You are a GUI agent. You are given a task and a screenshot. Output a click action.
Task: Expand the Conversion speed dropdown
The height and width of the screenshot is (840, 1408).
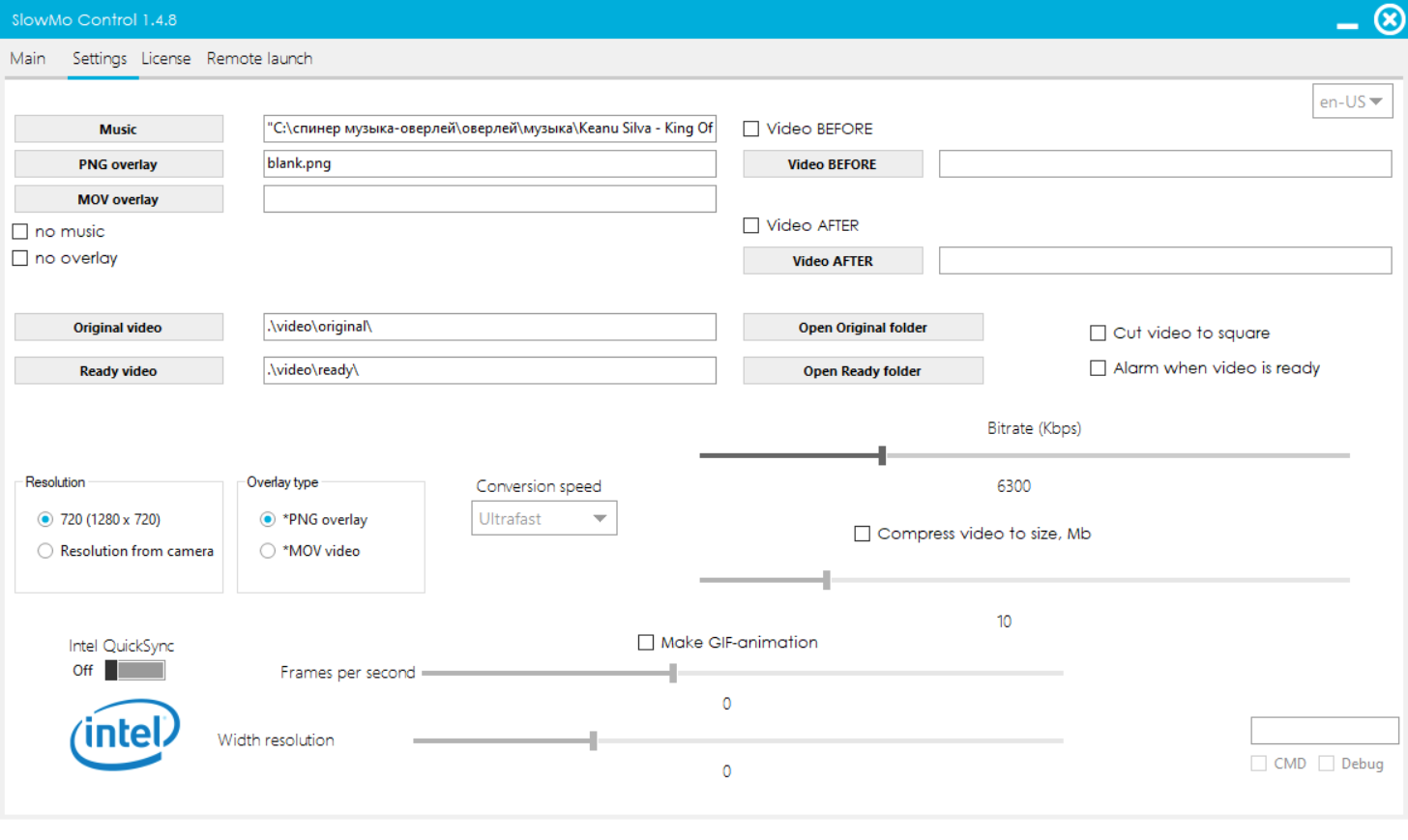click(543, 519)
